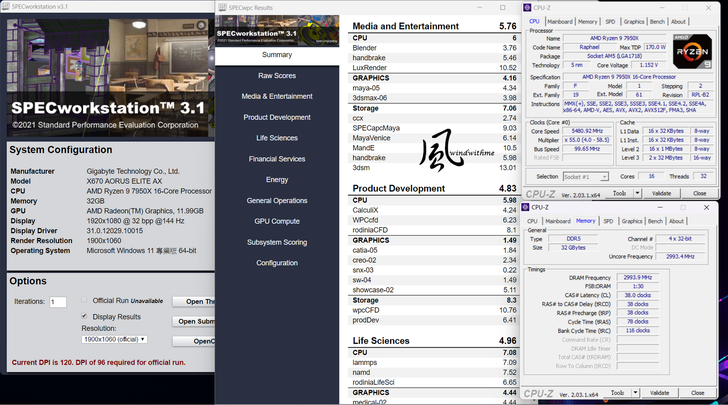Click the Official Run checkbox

click(x=84, y=301)
